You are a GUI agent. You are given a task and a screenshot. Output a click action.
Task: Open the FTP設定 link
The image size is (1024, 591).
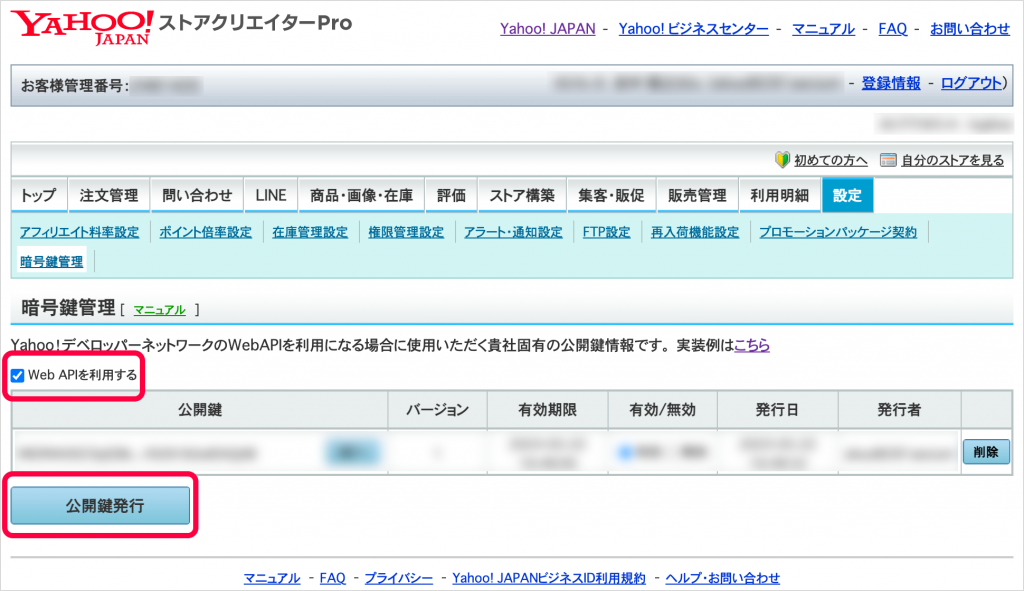pos(606,232)
